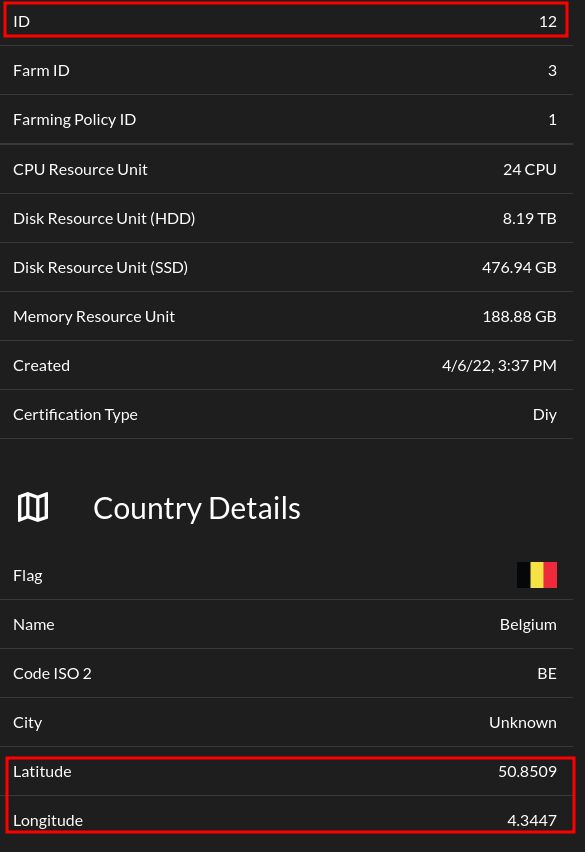
Task: Select the ID value 12
Action: coord(547,20)
